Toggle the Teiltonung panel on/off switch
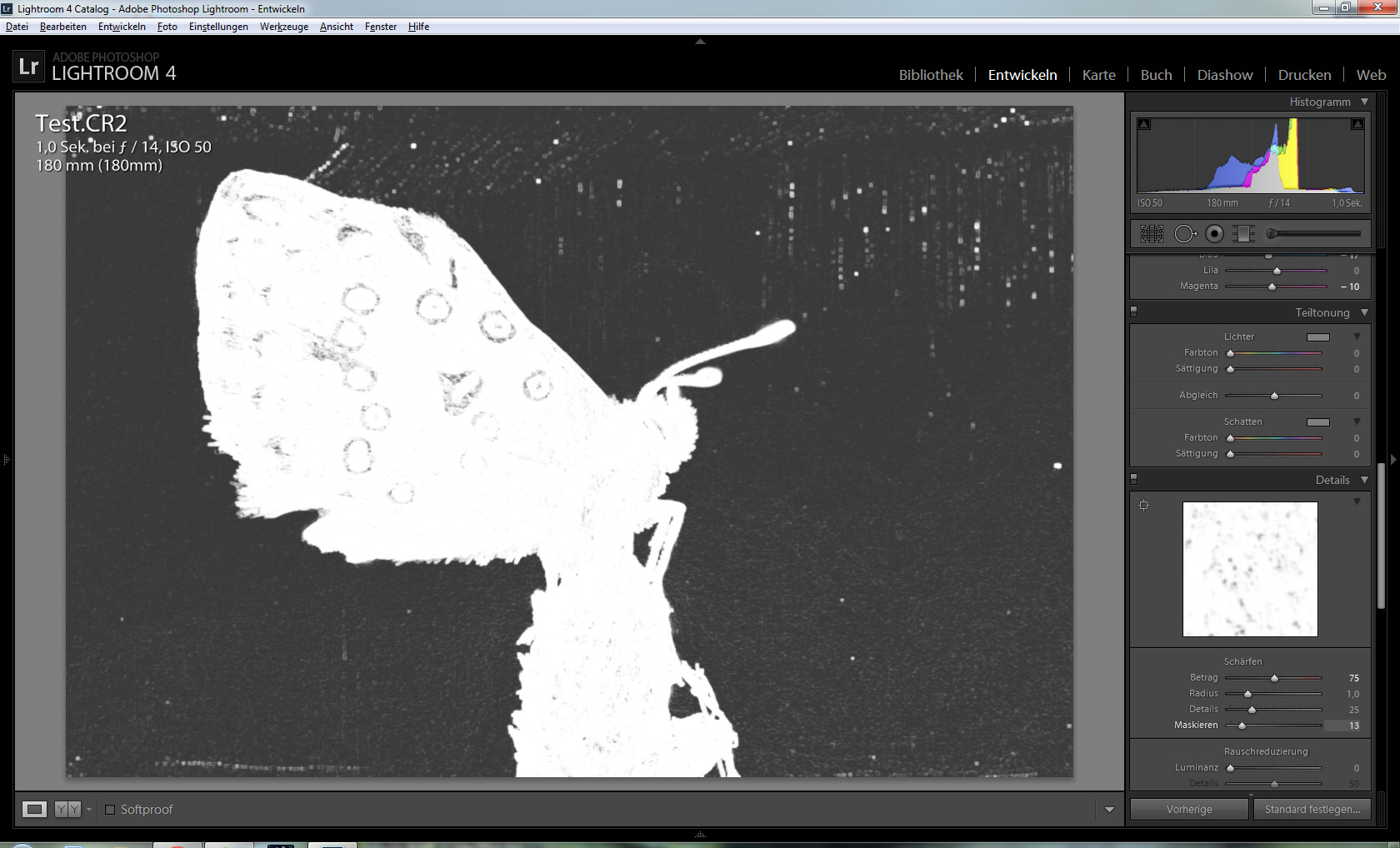The height and width of the screenshot is (848, 1400). coord(1133,312)
